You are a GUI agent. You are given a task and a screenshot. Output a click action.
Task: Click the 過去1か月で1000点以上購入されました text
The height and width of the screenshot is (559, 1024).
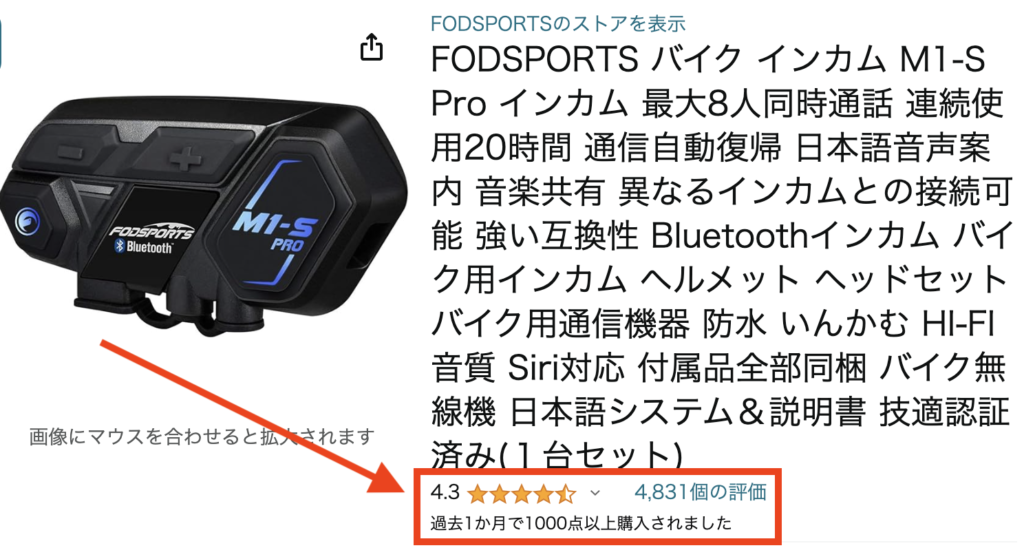pyautogui.click(x=581, y=523)
